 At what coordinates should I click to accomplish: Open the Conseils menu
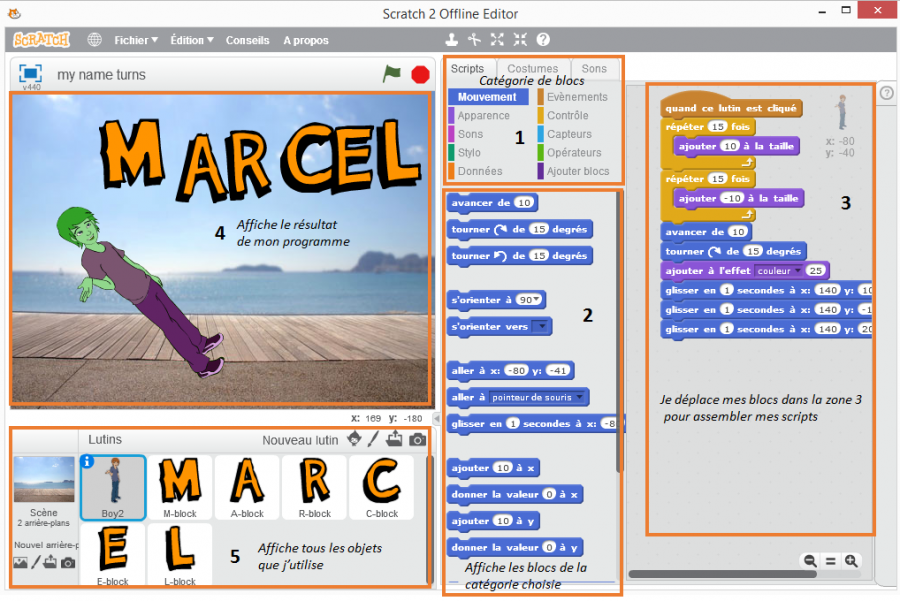[x=247, y=40]
